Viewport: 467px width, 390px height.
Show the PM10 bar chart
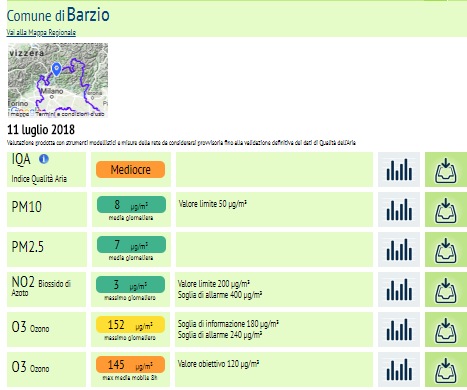click(x=399, y=209)
